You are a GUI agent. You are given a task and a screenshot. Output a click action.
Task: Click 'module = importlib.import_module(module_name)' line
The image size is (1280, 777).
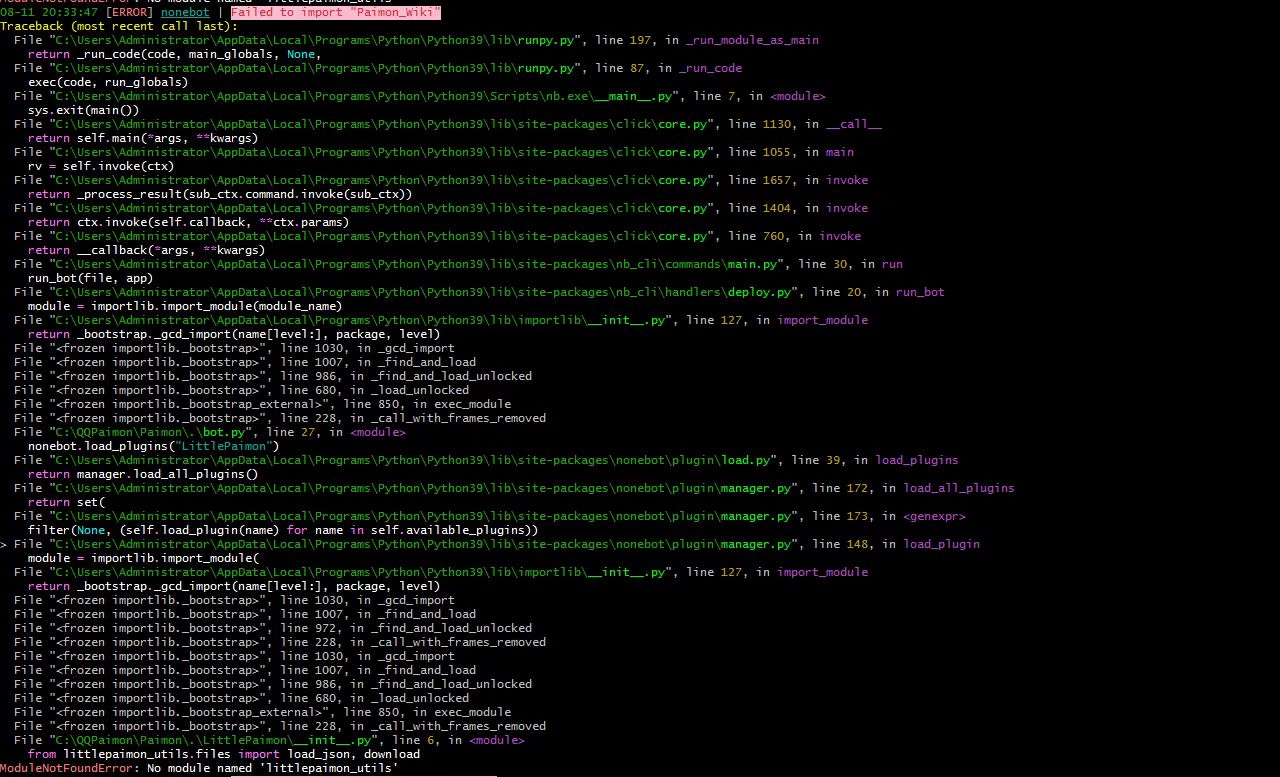coord(185,306)
